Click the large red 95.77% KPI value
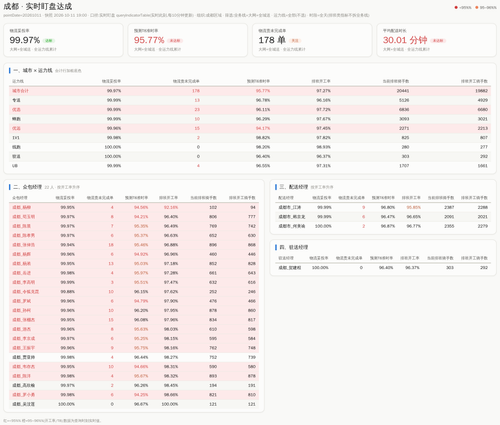The image size is (500, 425). [149, 40]
